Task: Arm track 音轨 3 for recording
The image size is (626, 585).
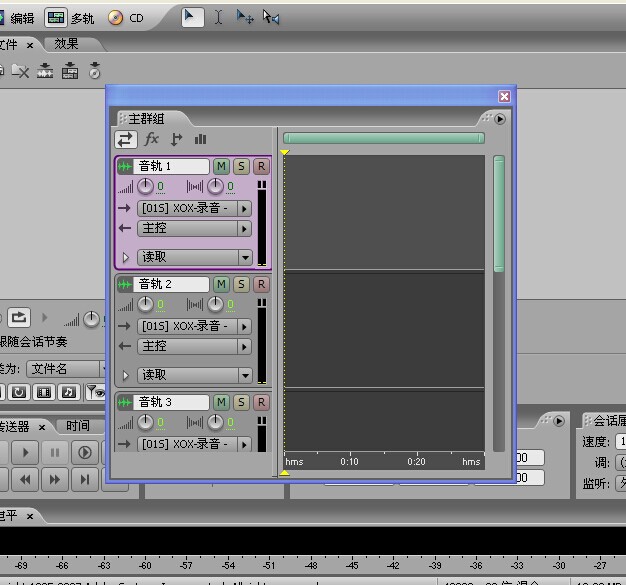Action: pos(261,402)
